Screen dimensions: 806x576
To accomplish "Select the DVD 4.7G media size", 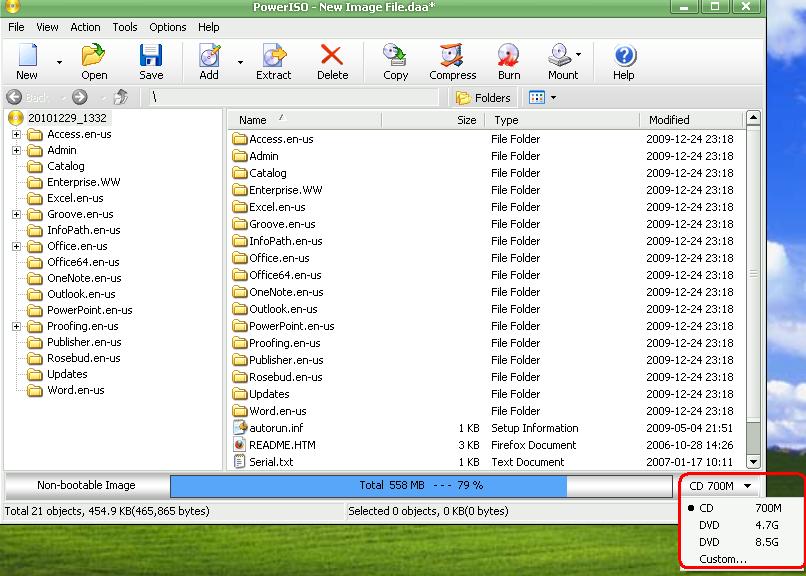I will tap(711, 524).
